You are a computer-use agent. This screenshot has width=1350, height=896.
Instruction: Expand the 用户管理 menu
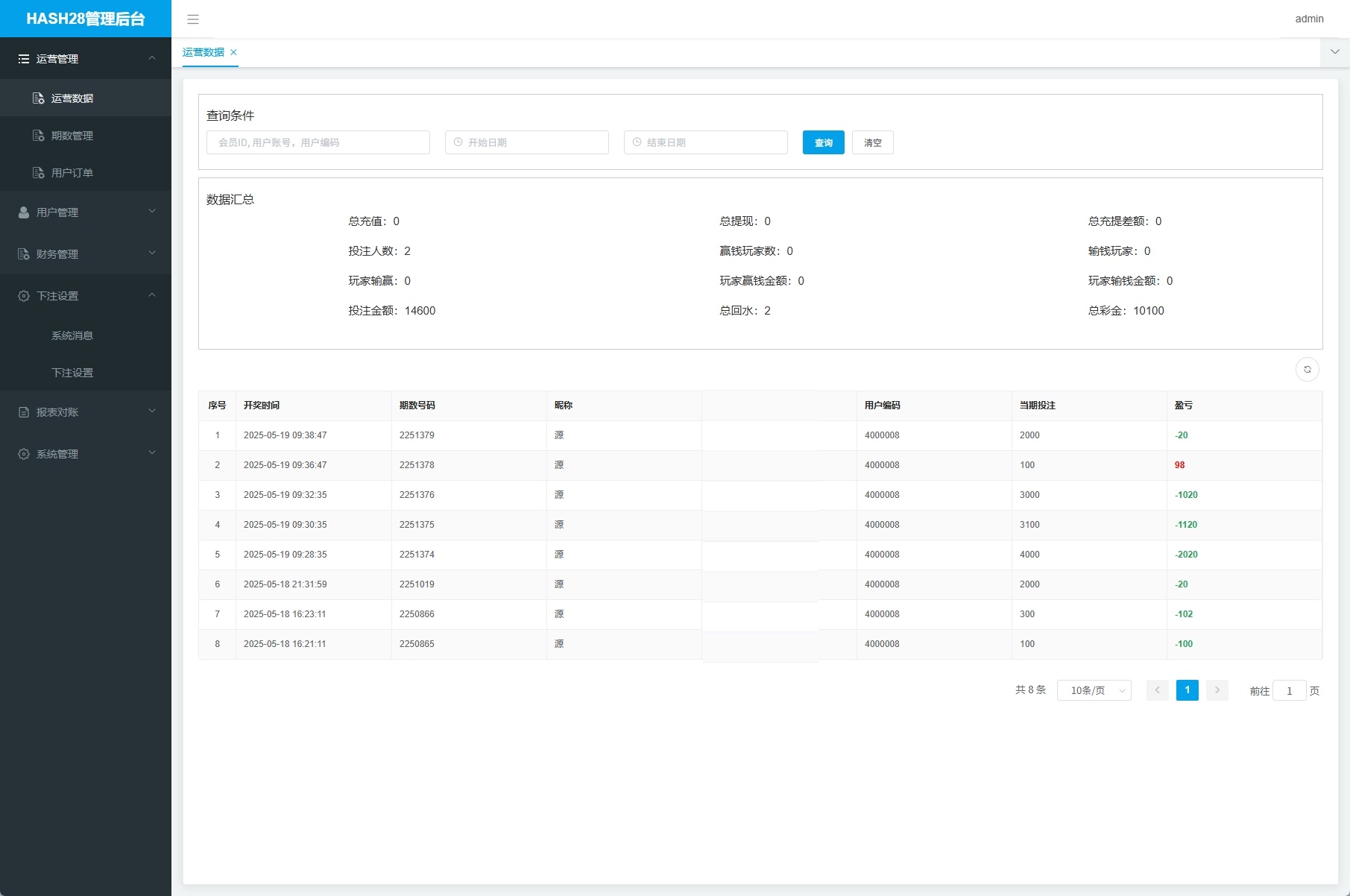coord(86,212)
